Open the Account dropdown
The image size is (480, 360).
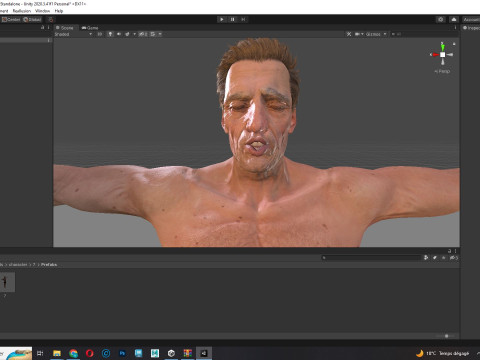click(471, 19)
